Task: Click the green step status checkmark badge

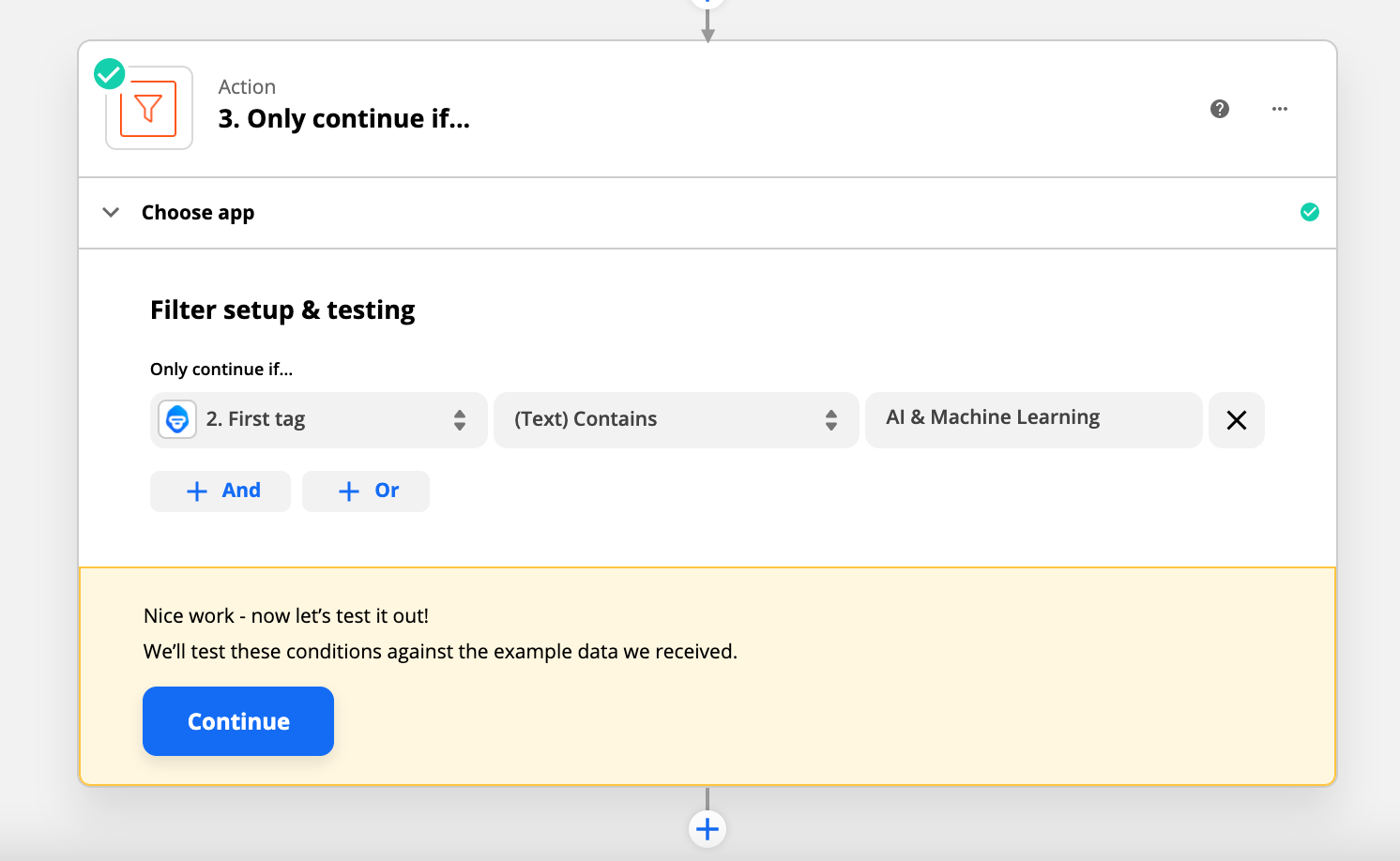Action: coord(110,73)
